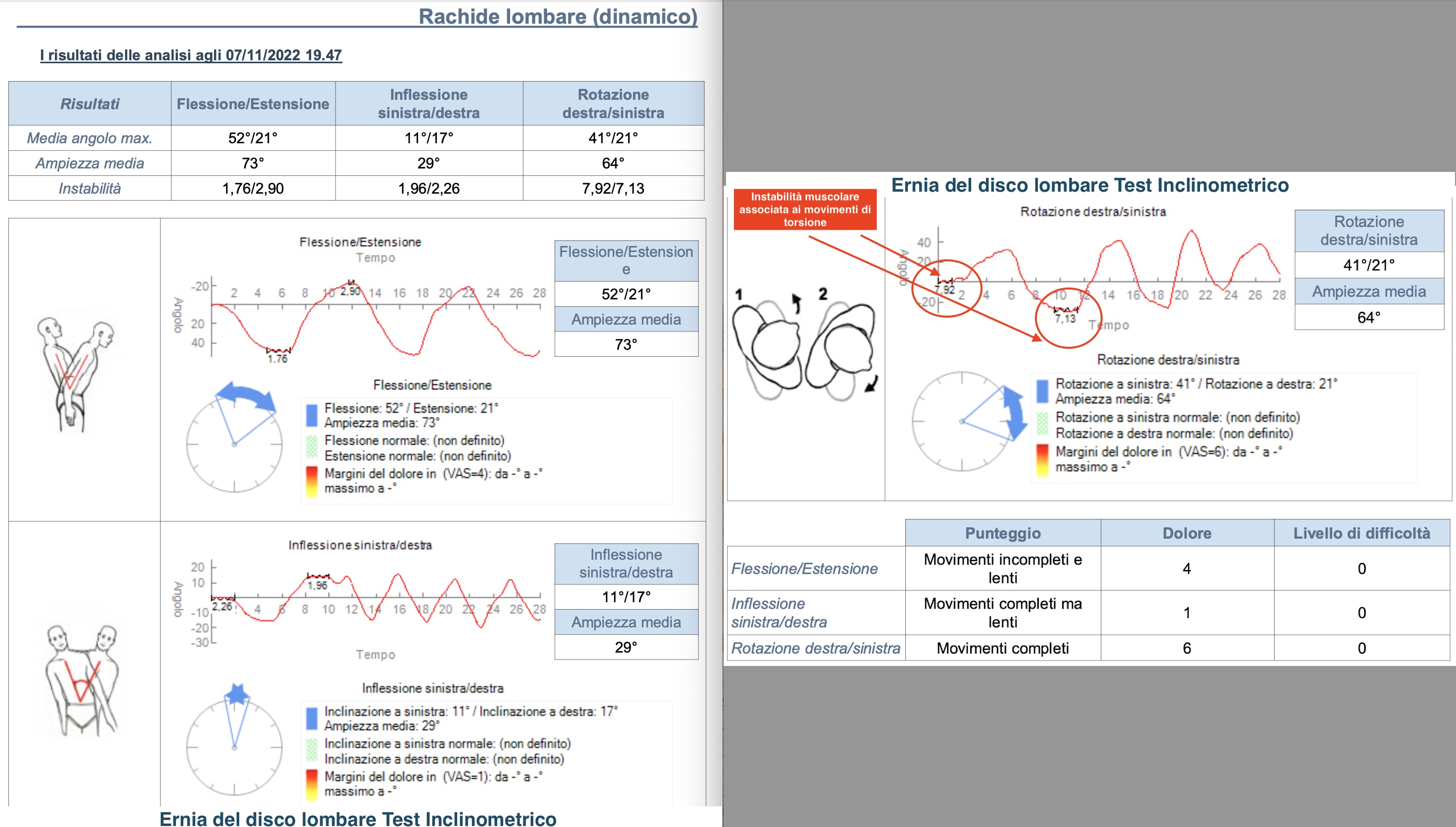Screen dimensions: 1456x827
Task: Click the 'Ampiezza media' row label in results table
Action: (x=90, y=163)
